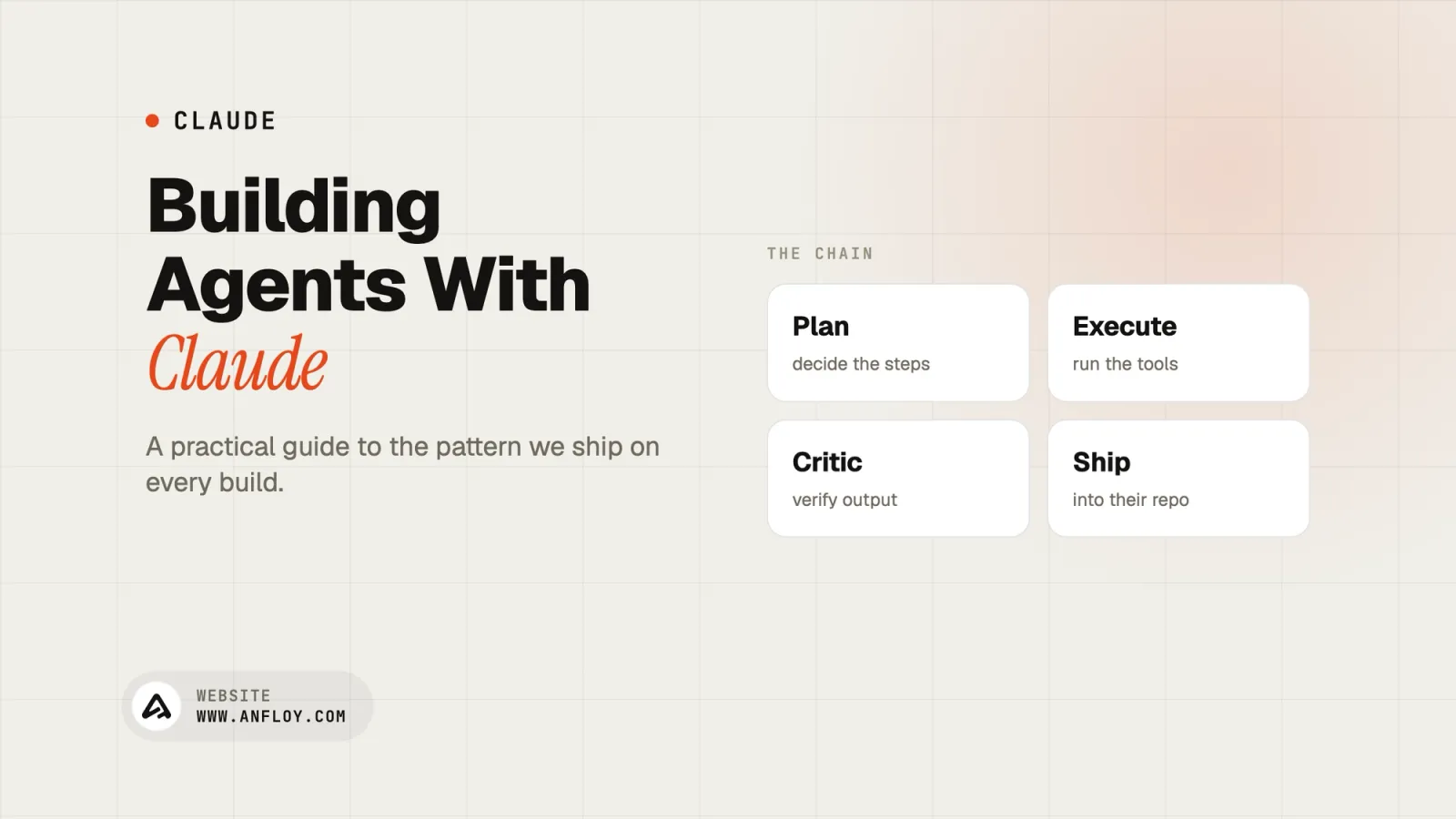
Task: Click the Critic card title
Action: (827, 462)
